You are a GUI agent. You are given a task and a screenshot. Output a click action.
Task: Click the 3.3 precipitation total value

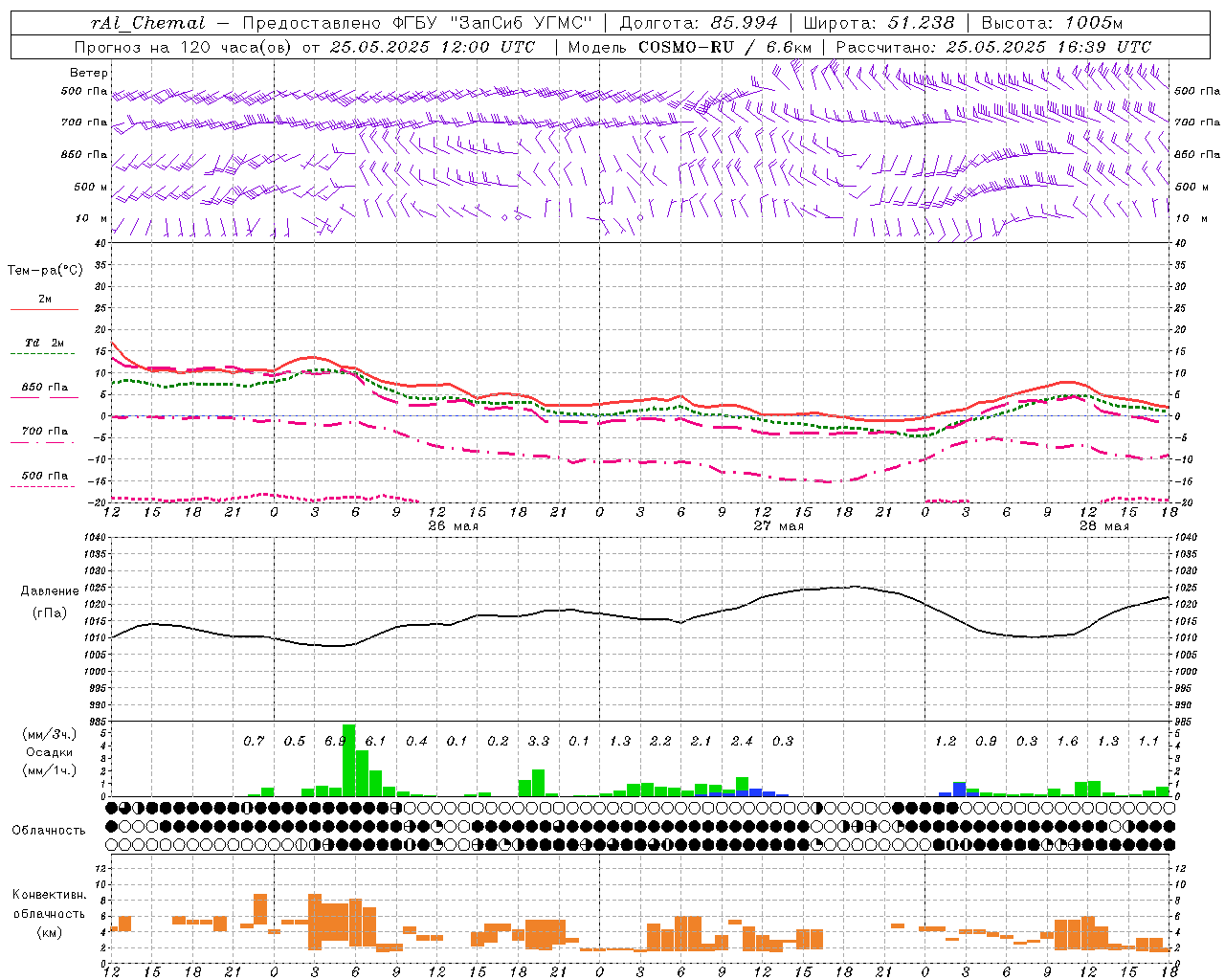click(x=539, y=742)
